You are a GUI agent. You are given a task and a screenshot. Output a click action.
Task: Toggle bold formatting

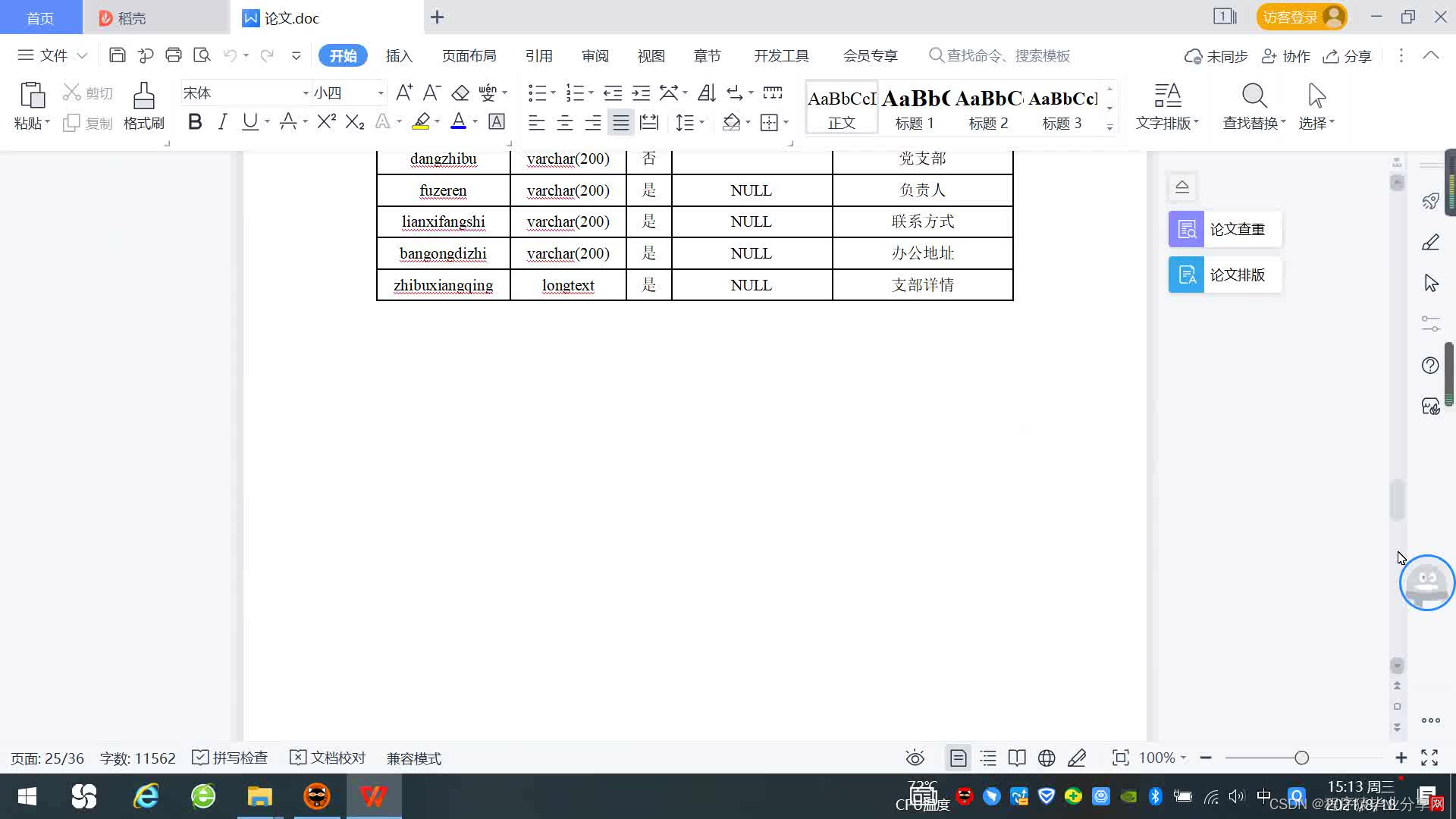(195, 121)
